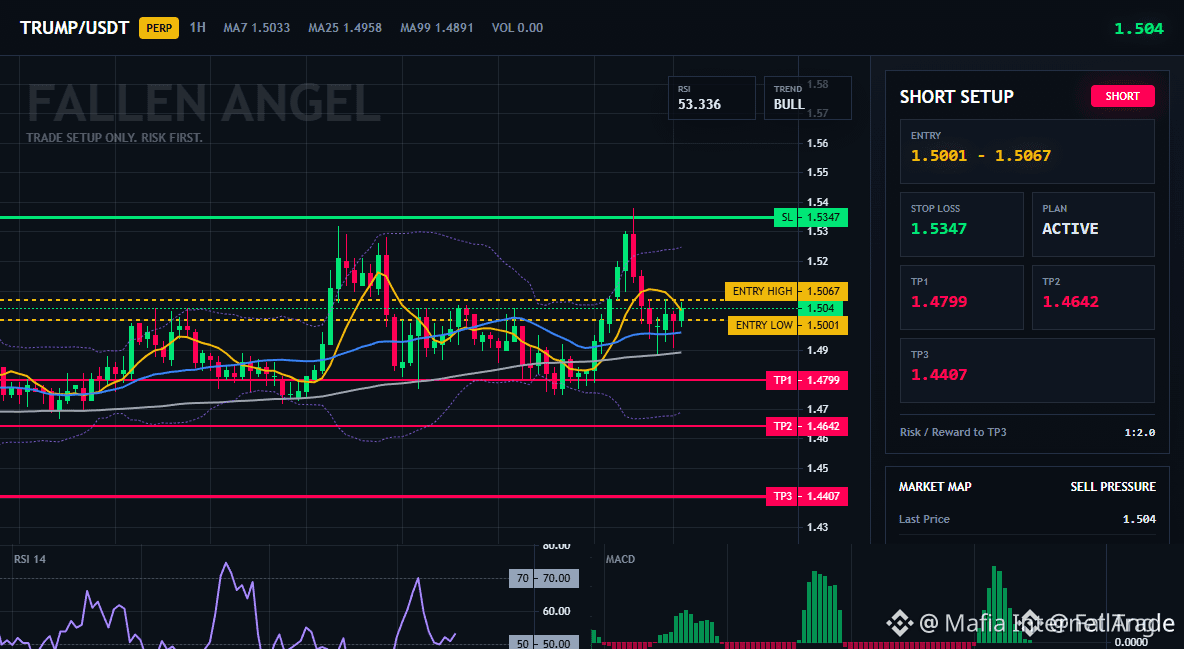Click the MA99 1.4891 indicator label
This screenshot has height=649, width=1184.
[x=436, y=28]
